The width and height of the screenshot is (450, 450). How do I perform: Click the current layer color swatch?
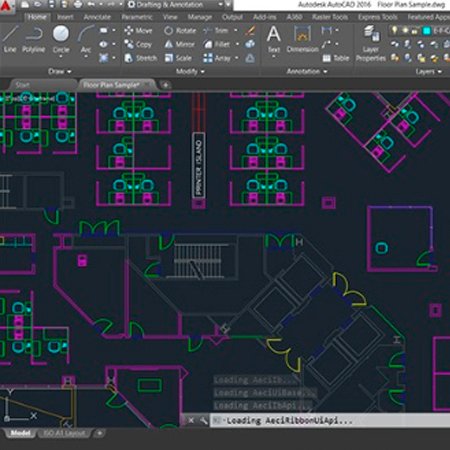pyautogui.click(x=426, y=31)
